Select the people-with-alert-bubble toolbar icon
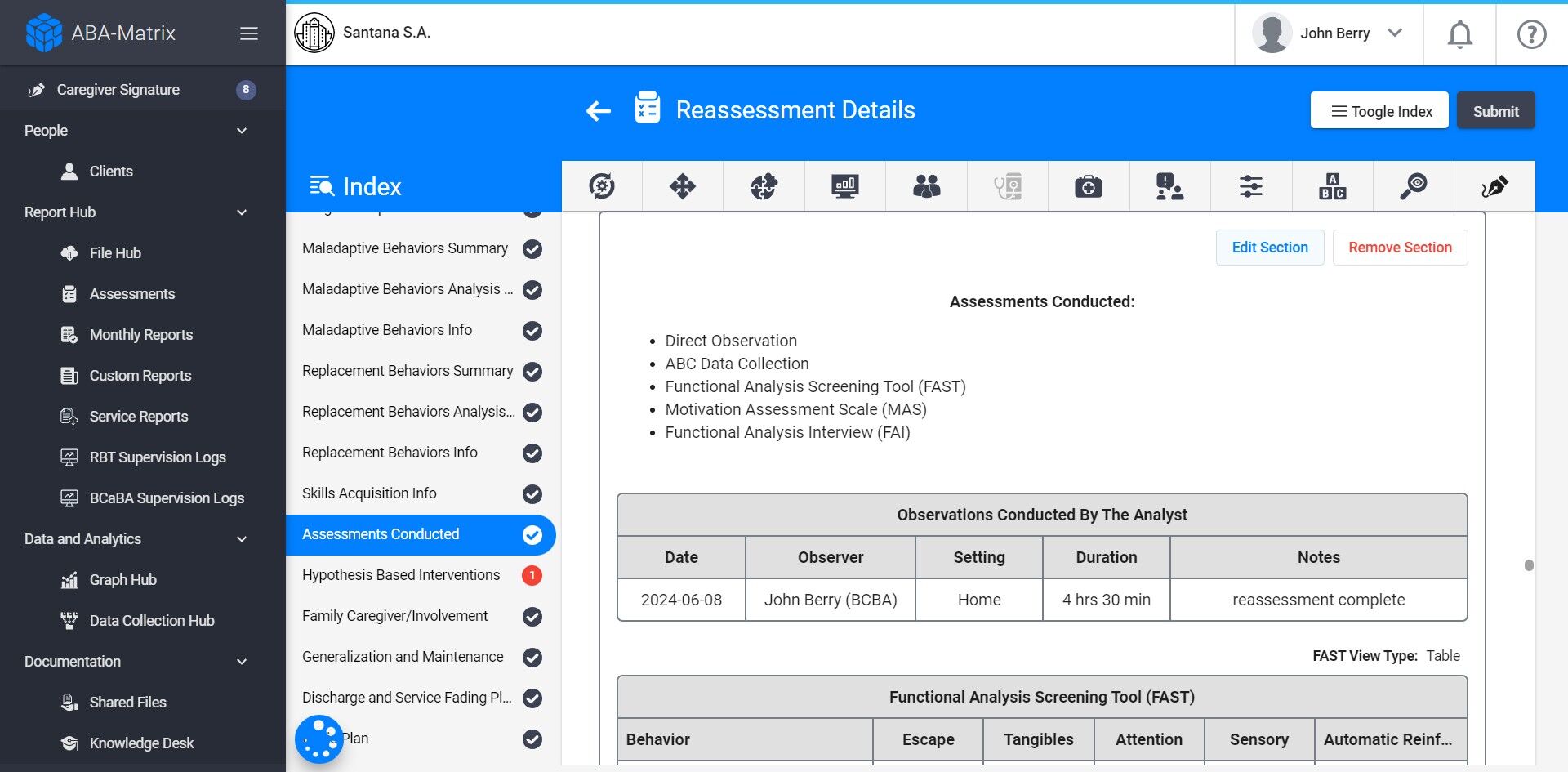The image size is (1568, 772). pos(1169,186)
